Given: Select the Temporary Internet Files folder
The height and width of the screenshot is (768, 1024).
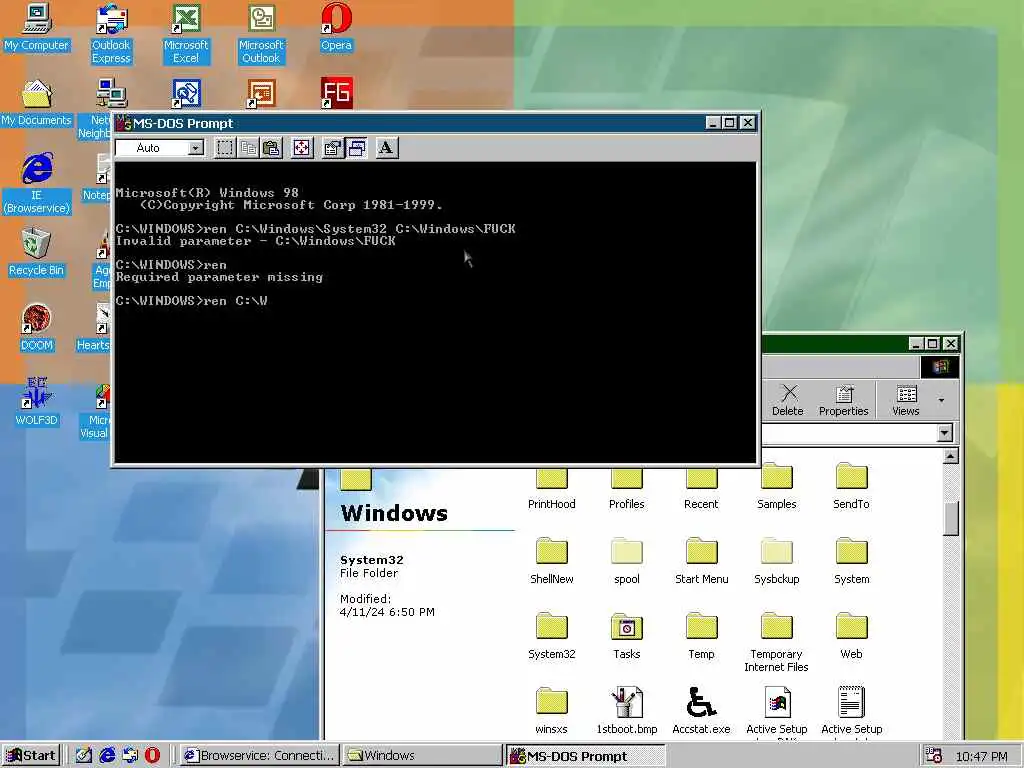Looking at the screenshot, I should 776,643.
